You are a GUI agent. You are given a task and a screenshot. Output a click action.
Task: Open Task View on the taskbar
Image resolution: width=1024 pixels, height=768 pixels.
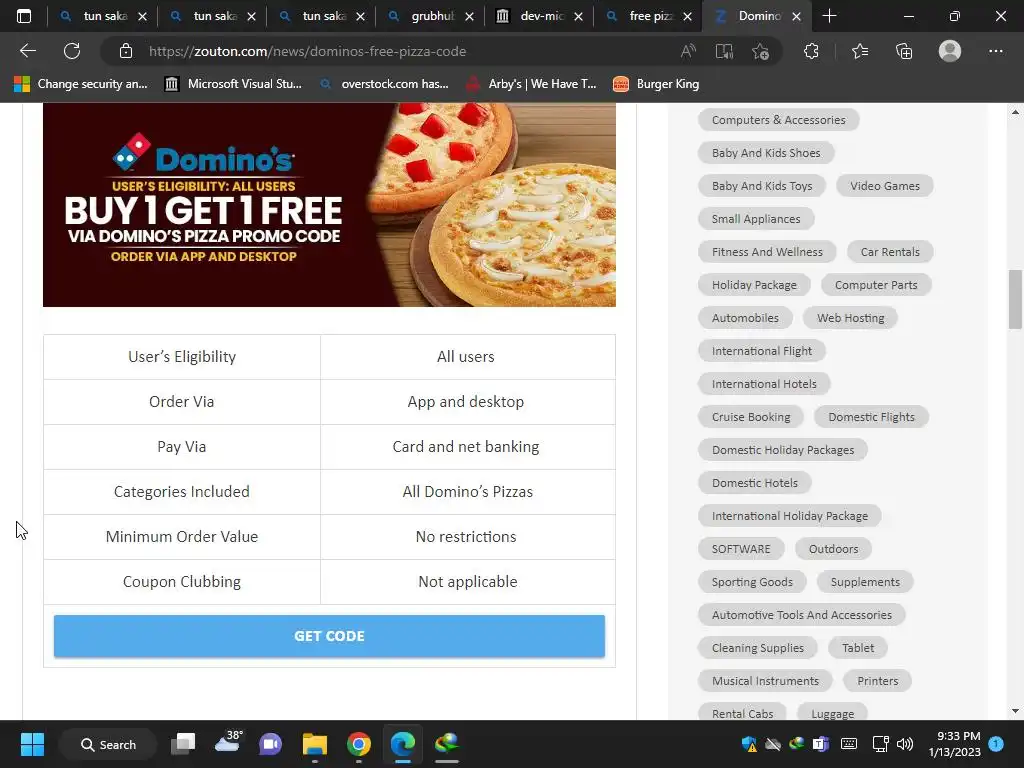[x=183, y=744]
